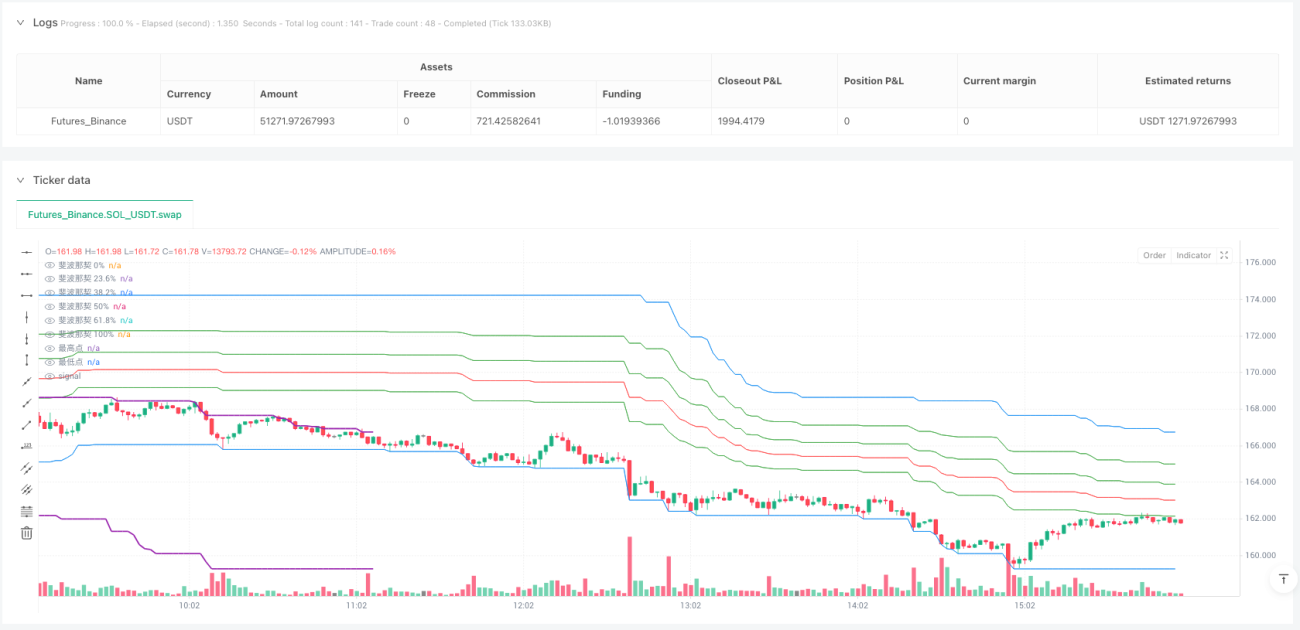Toggle visibility of 最高点 indicator
Image resolution: width=1300 pixels, height=630 pixels.
(x=50, y=348)
